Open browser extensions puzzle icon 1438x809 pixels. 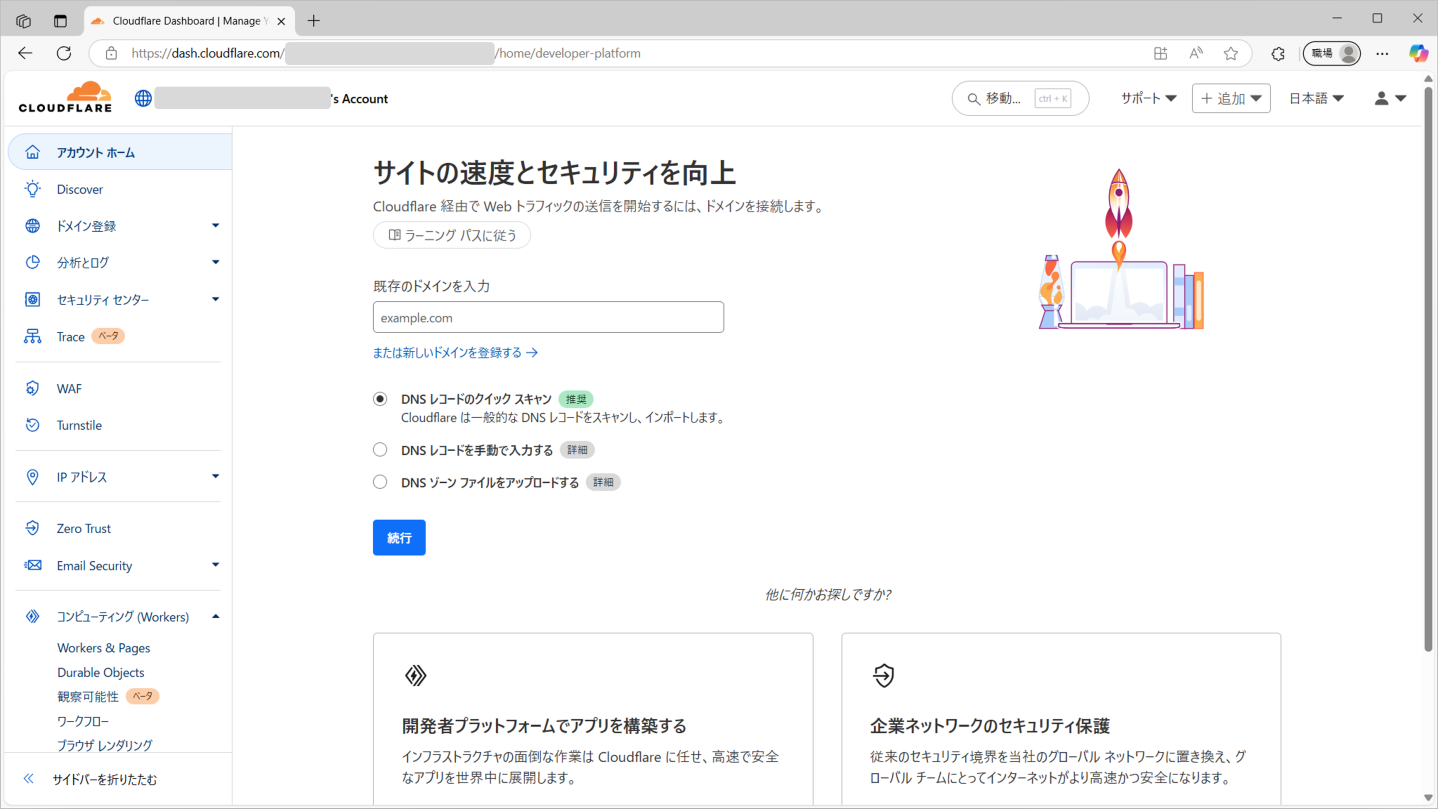tap(1277, 53)
